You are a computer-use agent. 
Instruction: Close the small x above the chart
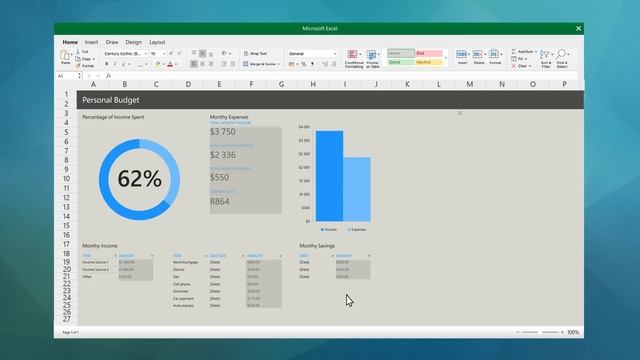pyautogui.click(x=460, y=113)
